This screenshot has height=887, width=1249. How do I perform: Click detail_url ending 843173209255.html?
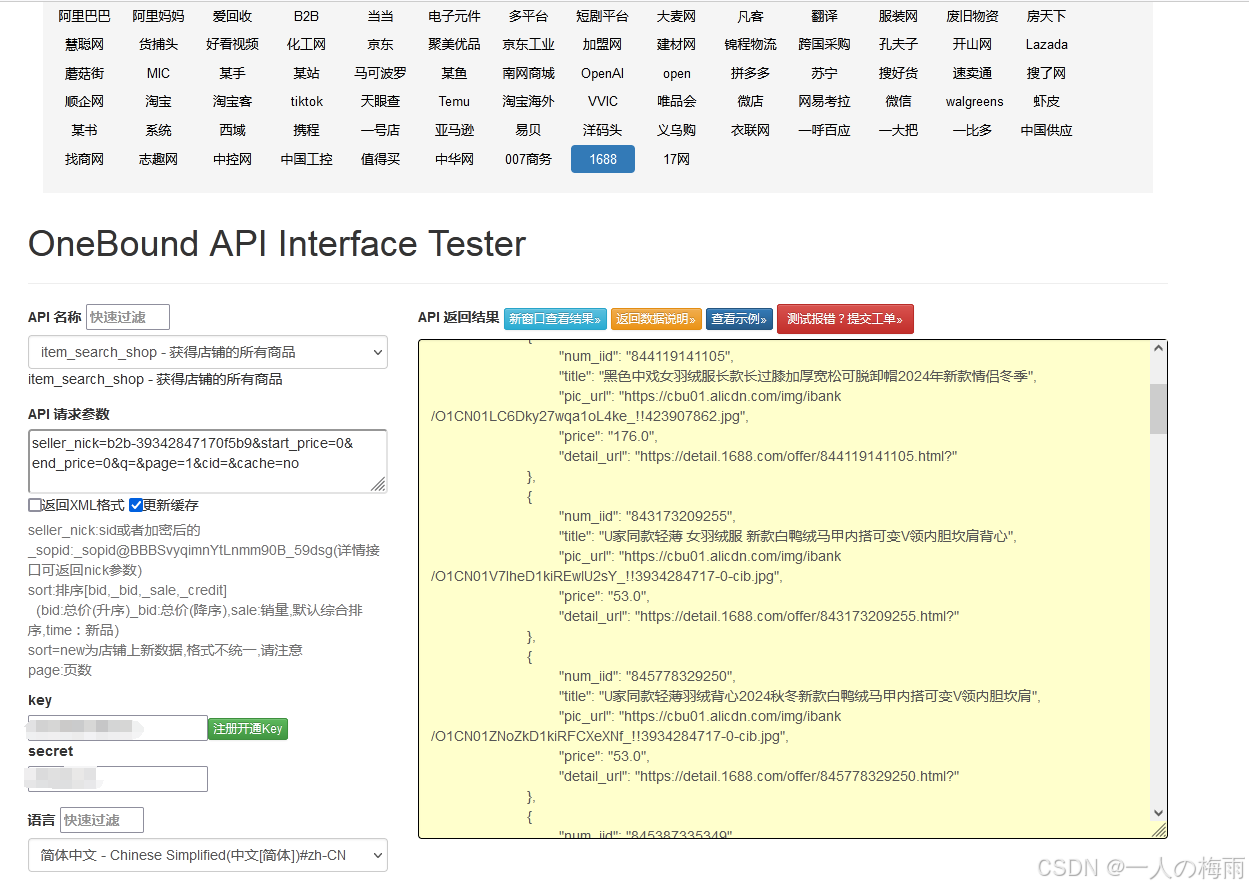(x=797, y=616)
